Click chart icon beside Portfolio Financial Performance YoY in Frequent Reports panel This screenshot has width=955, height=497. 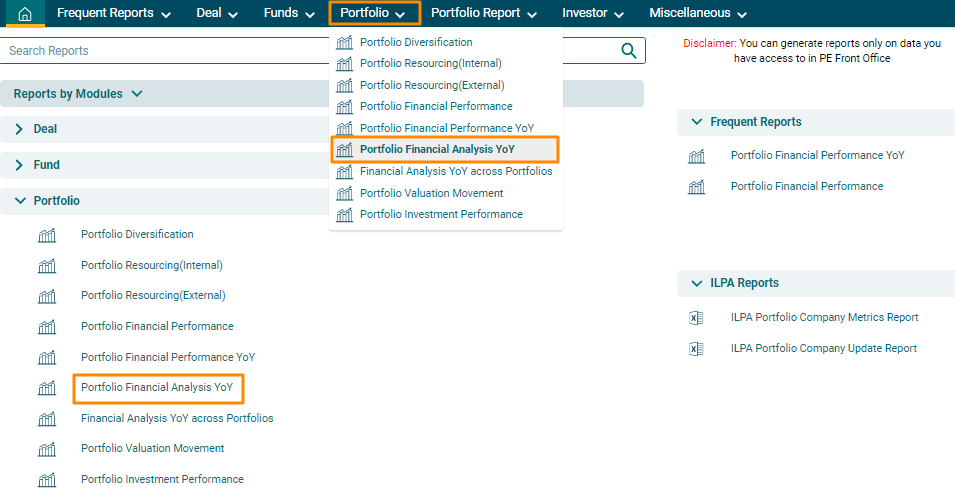coord(696,156)
